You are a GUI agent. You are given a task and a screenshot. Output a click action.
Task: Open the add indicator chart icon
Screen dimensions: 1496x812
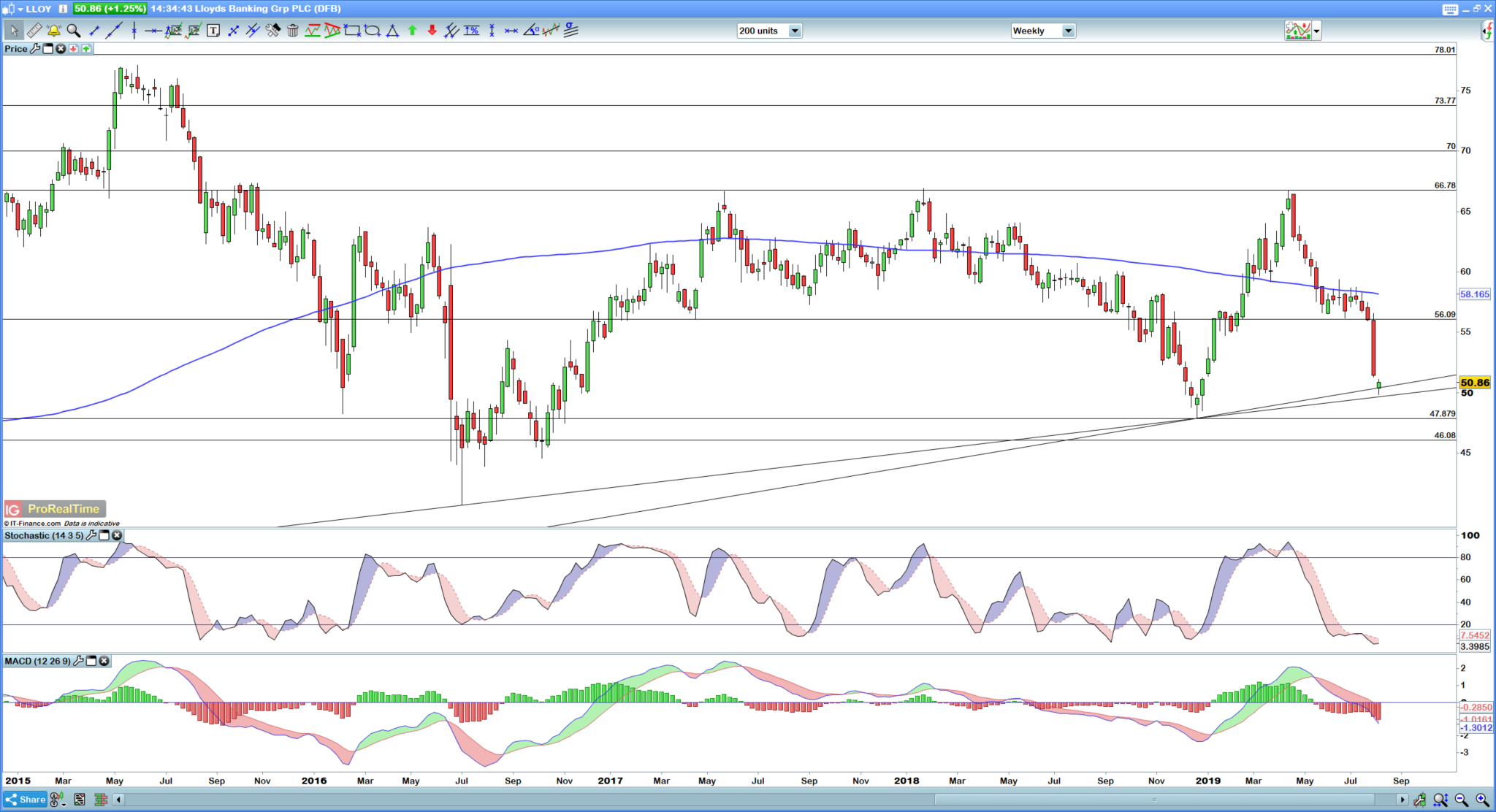click(1298, 31)
